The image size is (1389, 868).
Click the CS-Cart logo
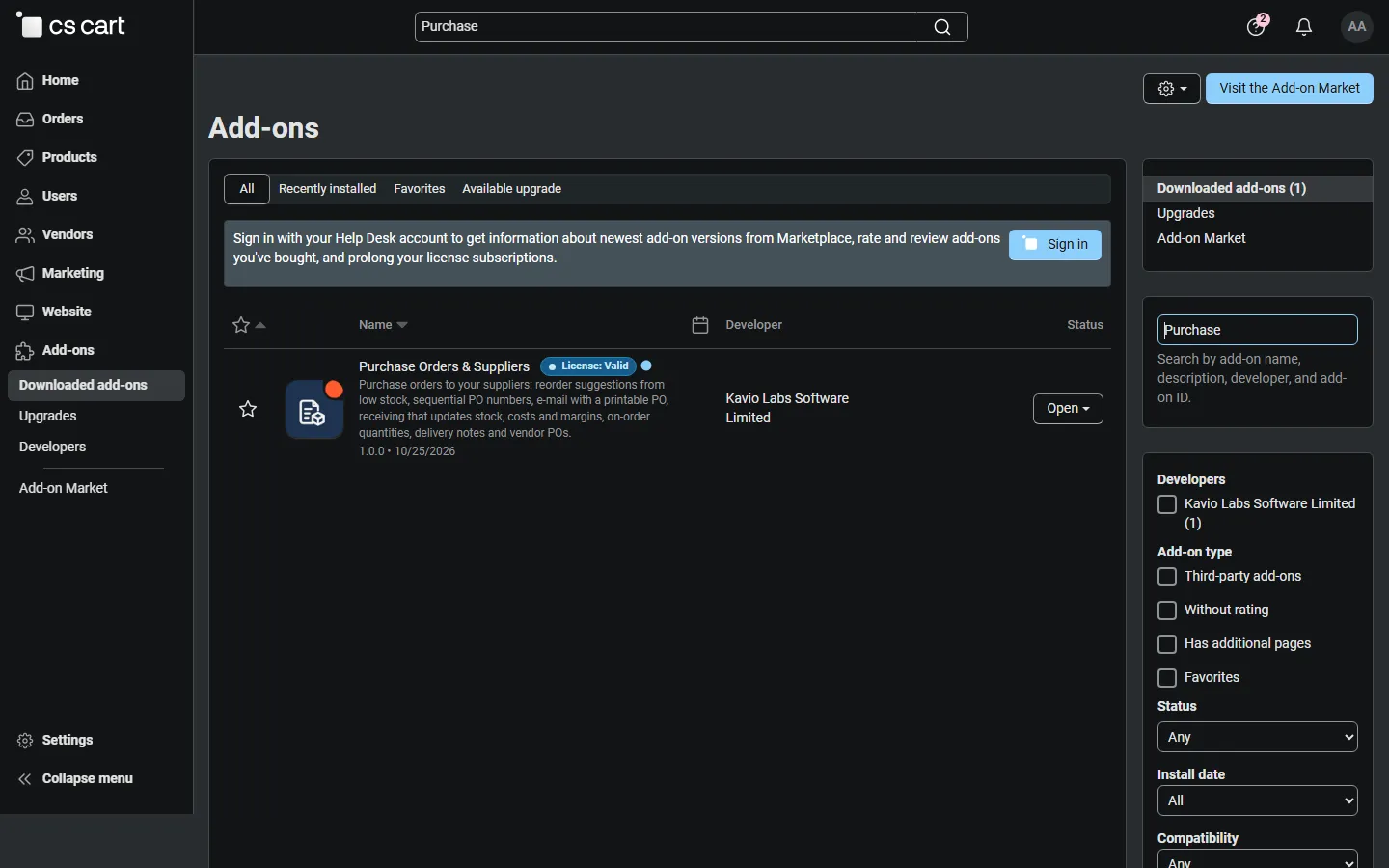pos(71,26)
